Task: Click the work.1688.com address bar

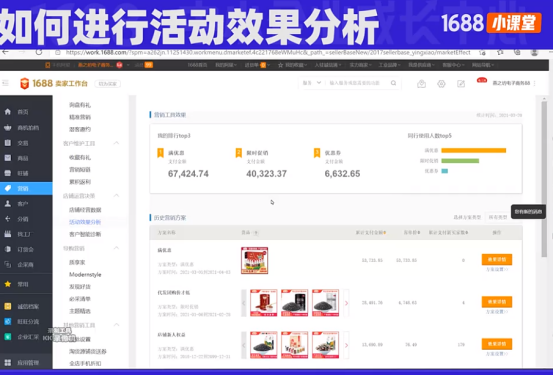Action: (268, 53)
